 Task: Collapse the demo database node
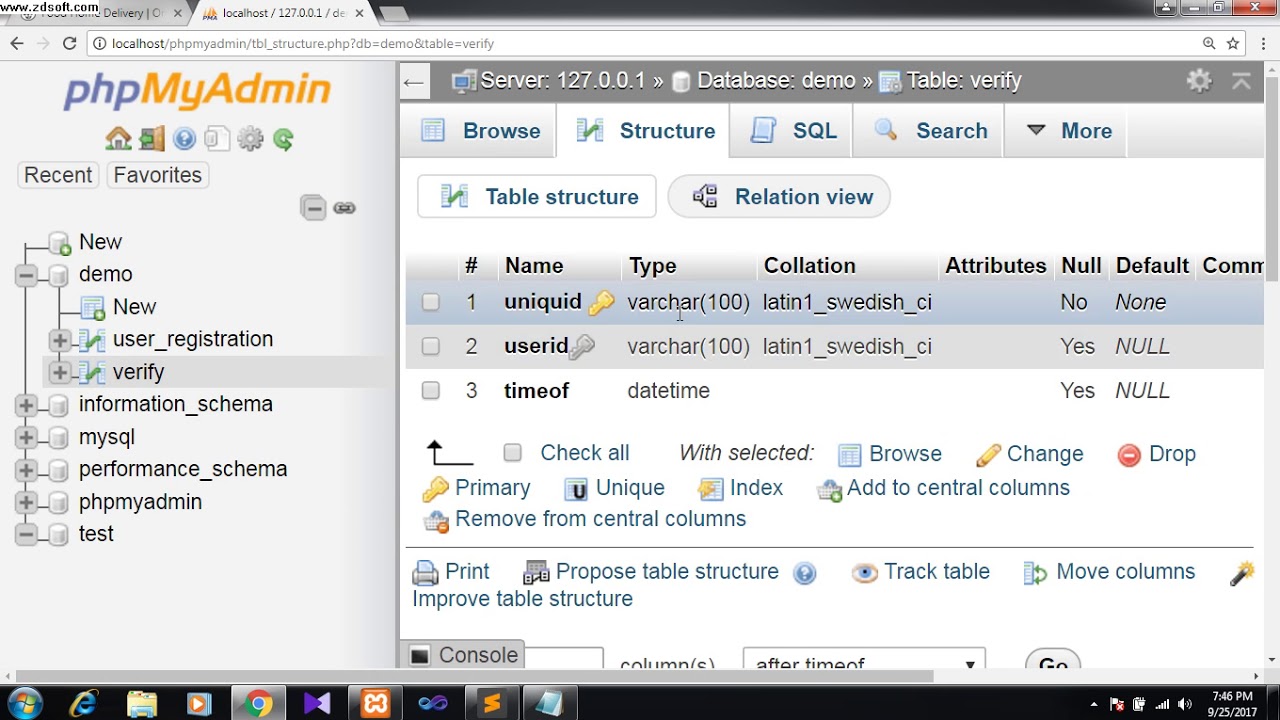click(26, 275)
